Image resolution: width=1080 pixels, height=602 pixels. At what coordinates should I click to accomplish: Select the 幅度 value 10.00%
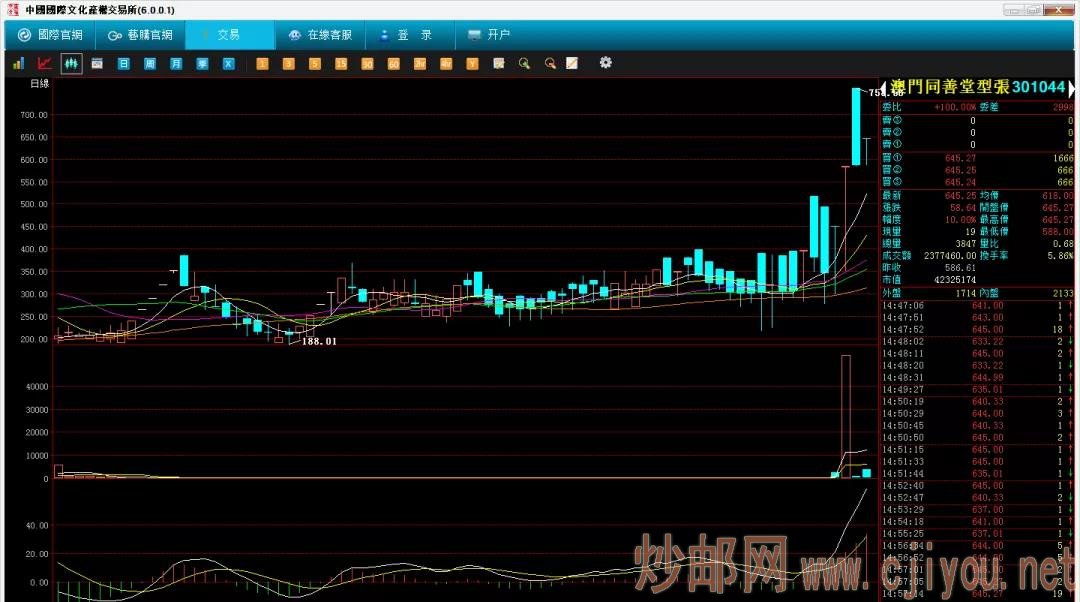pyautogui.click(x=960, y=220)
